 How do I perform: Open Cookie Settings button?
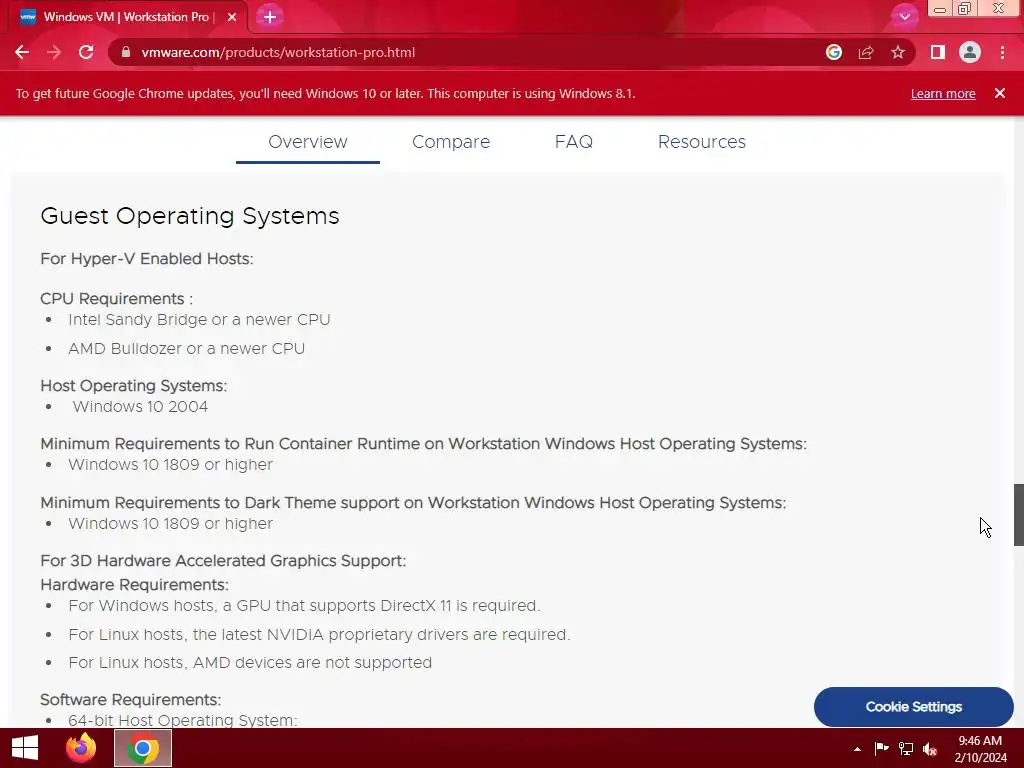click(x=914, y=707)
